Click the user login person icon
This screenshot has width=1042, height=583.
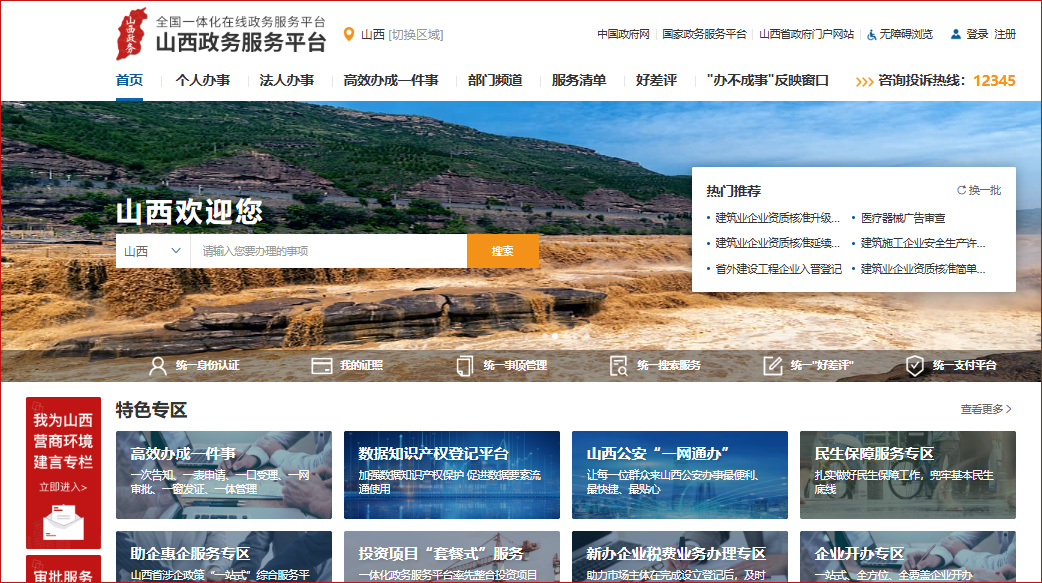pyautogui.click(x=956, y=34)
